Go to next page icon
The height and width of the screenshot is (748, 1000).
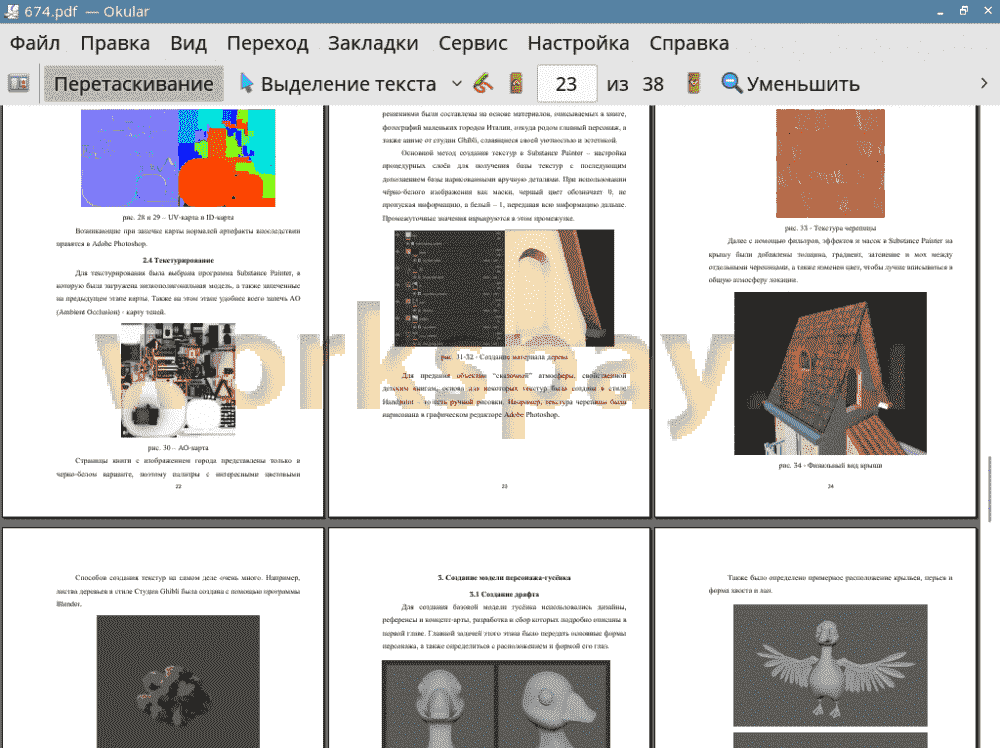pyautogui.click(x=693, y=84)
